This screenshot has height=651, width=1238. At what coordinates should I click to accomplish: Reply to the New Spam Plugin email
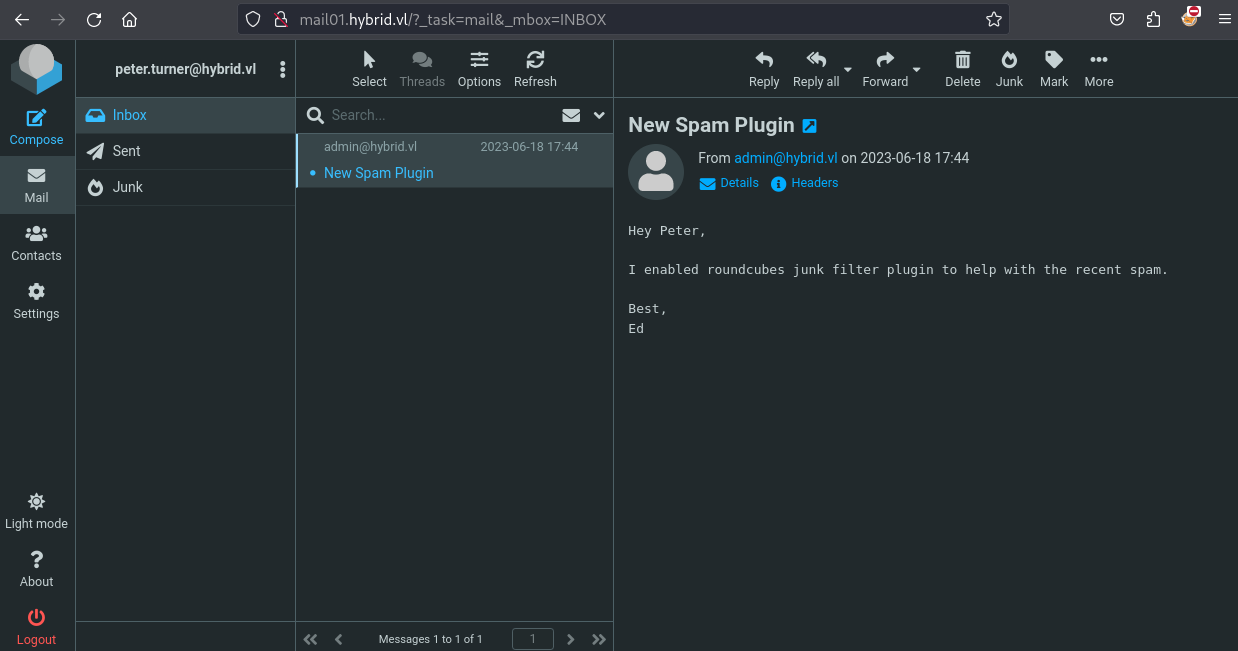pos(764,69)
